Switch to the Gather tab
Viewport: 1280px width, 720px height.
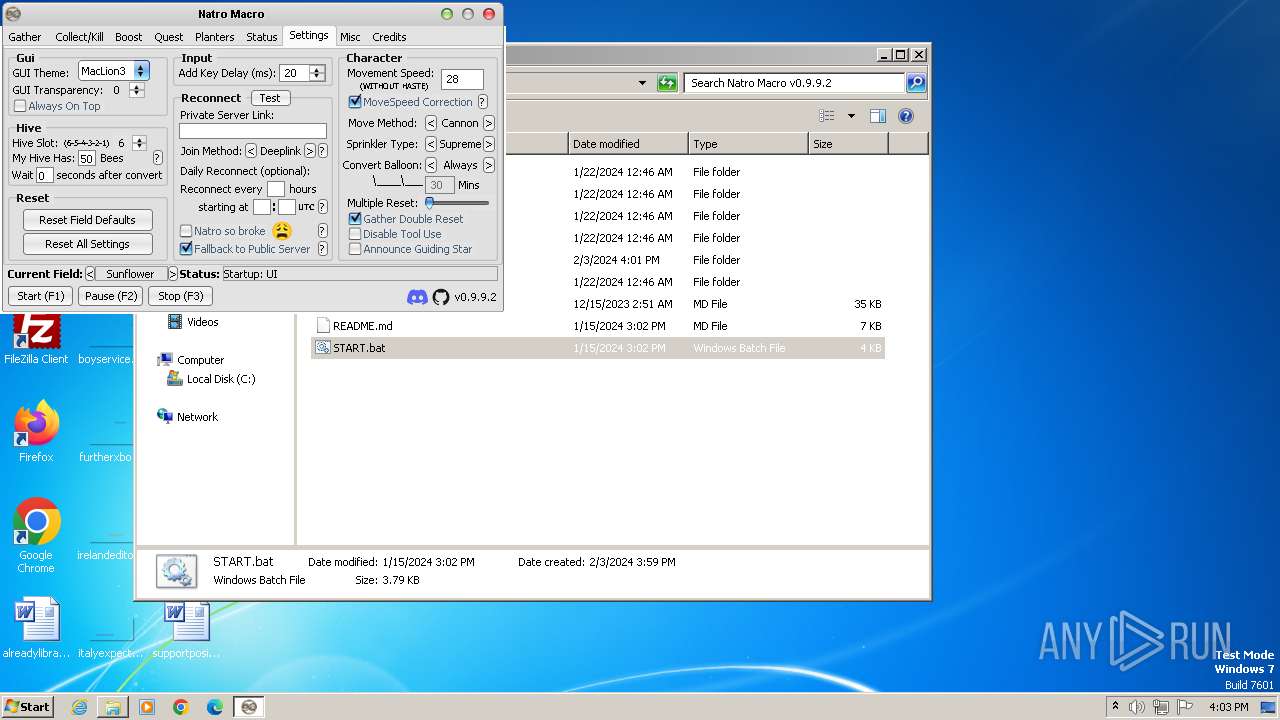click(x=25, y=37)
